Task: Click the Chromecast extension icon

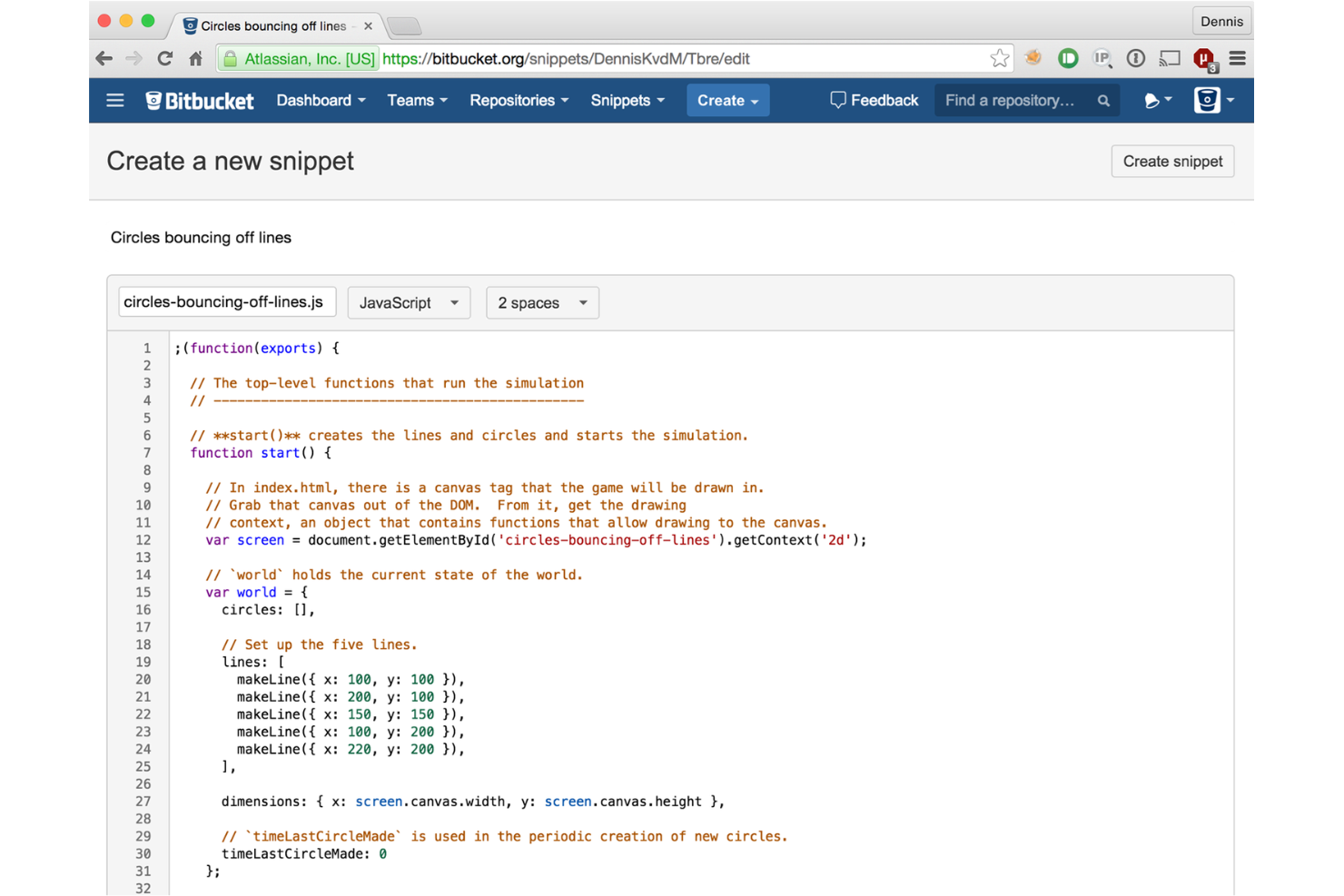Action: coord(1170,58)
